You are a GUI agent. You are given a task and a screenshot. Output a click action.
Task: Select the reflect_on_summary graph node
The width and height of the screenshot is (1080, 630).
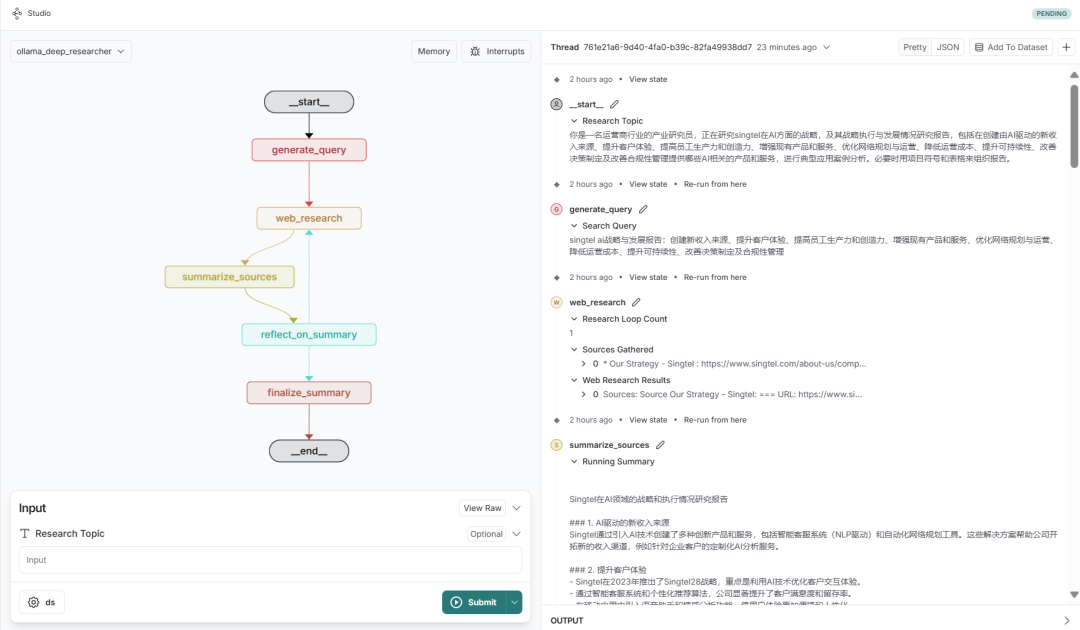pos(309,334)
